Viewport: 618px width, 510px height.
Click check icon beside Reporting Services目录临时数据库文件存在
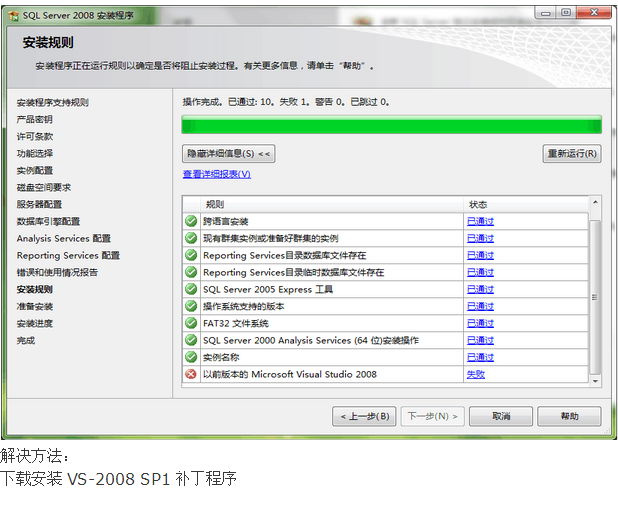191,272
